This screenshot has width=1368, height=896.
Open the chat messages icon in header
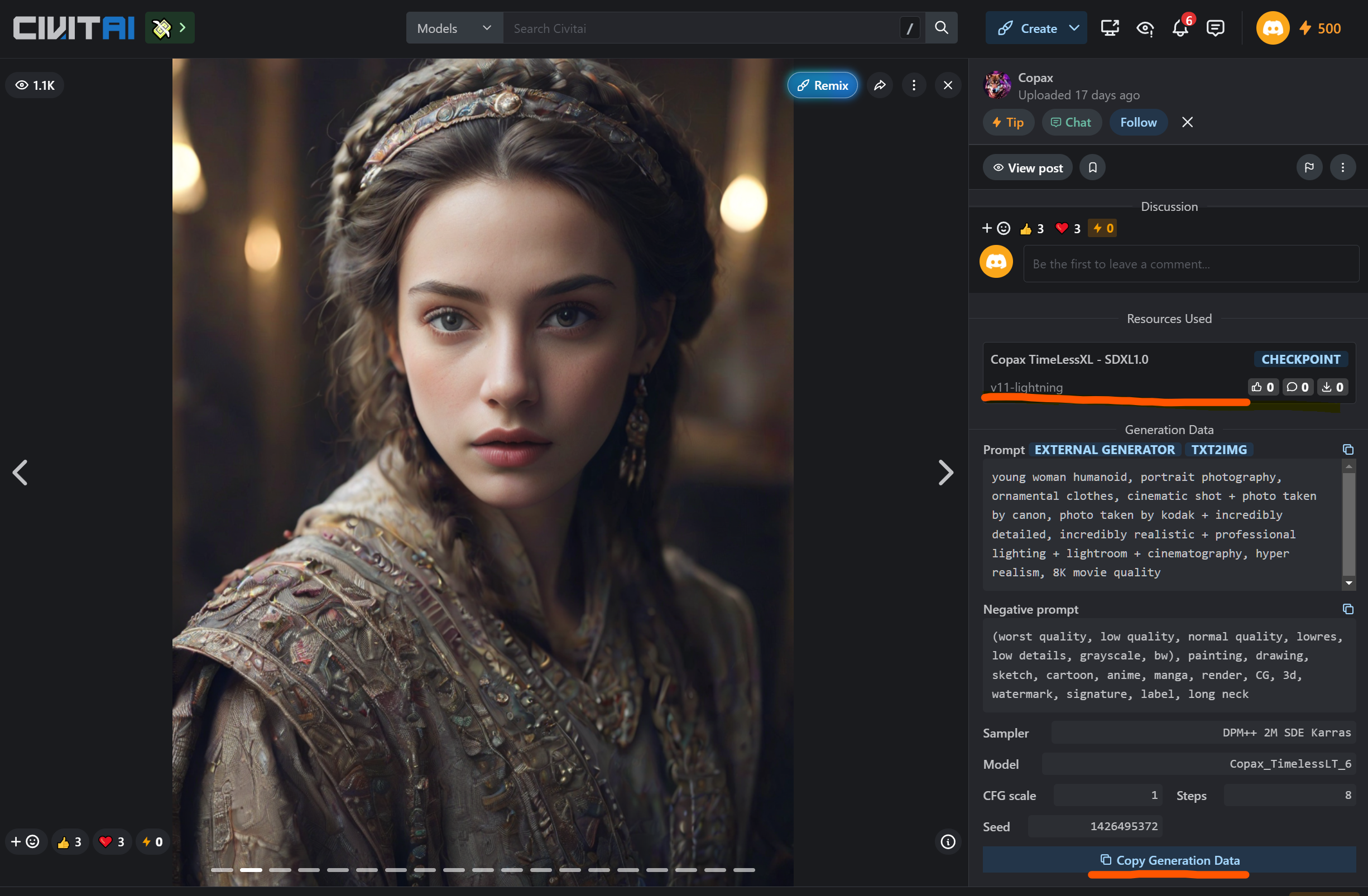coord(1215,28)
